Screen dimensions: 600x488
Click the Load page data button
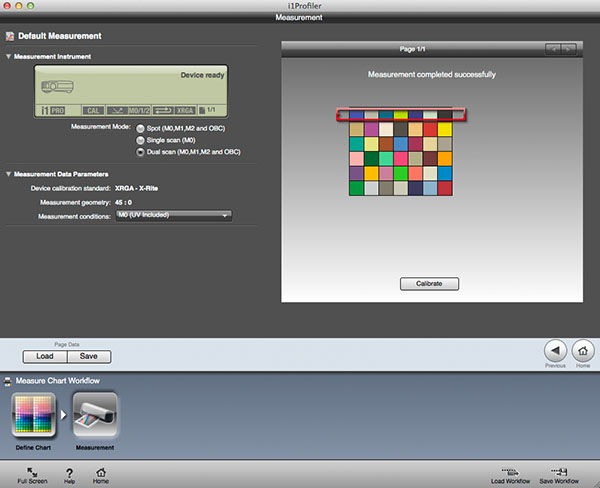tap(45, 356)
